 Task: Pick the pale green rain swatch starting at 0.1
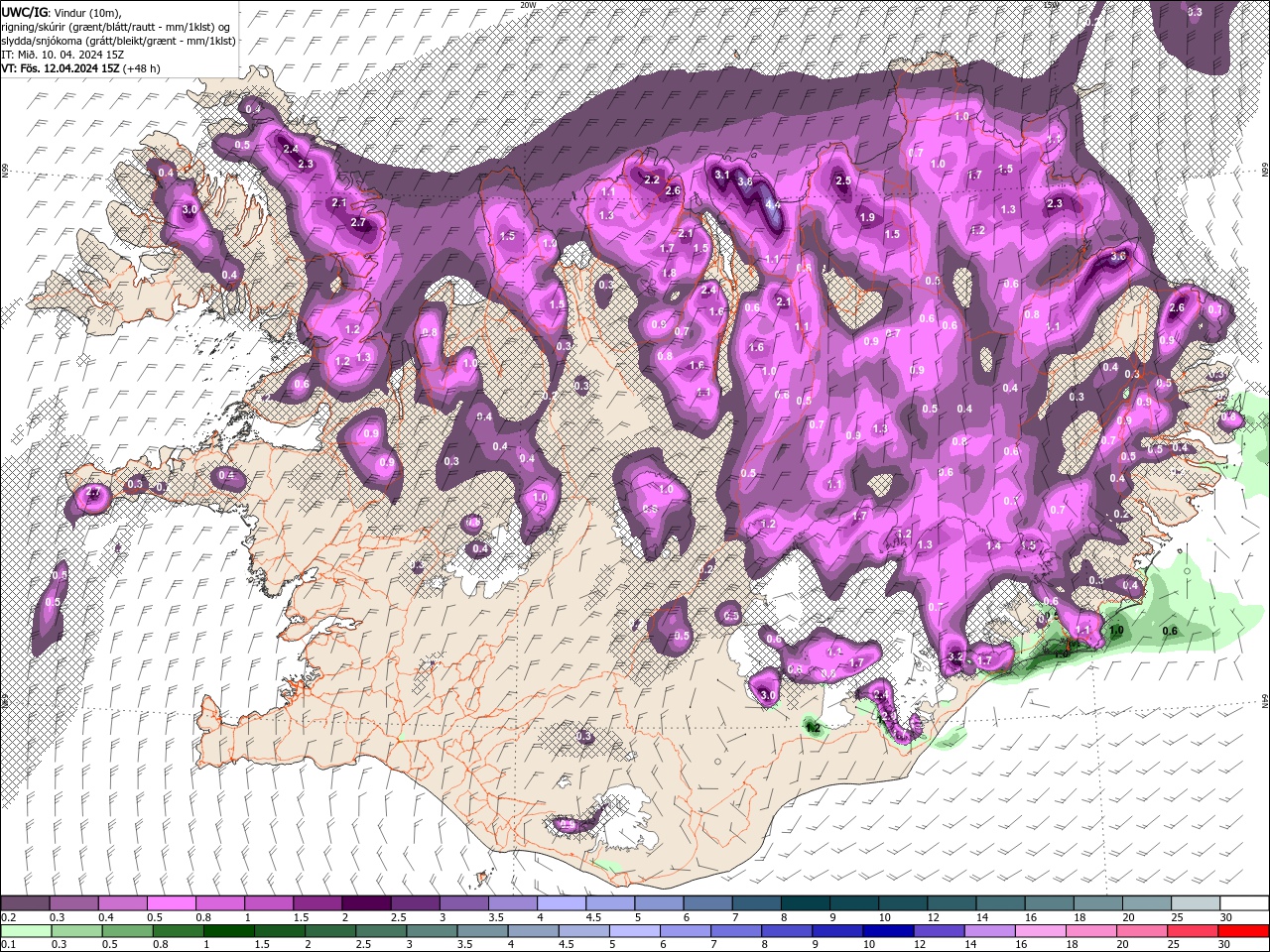(26, 930)
